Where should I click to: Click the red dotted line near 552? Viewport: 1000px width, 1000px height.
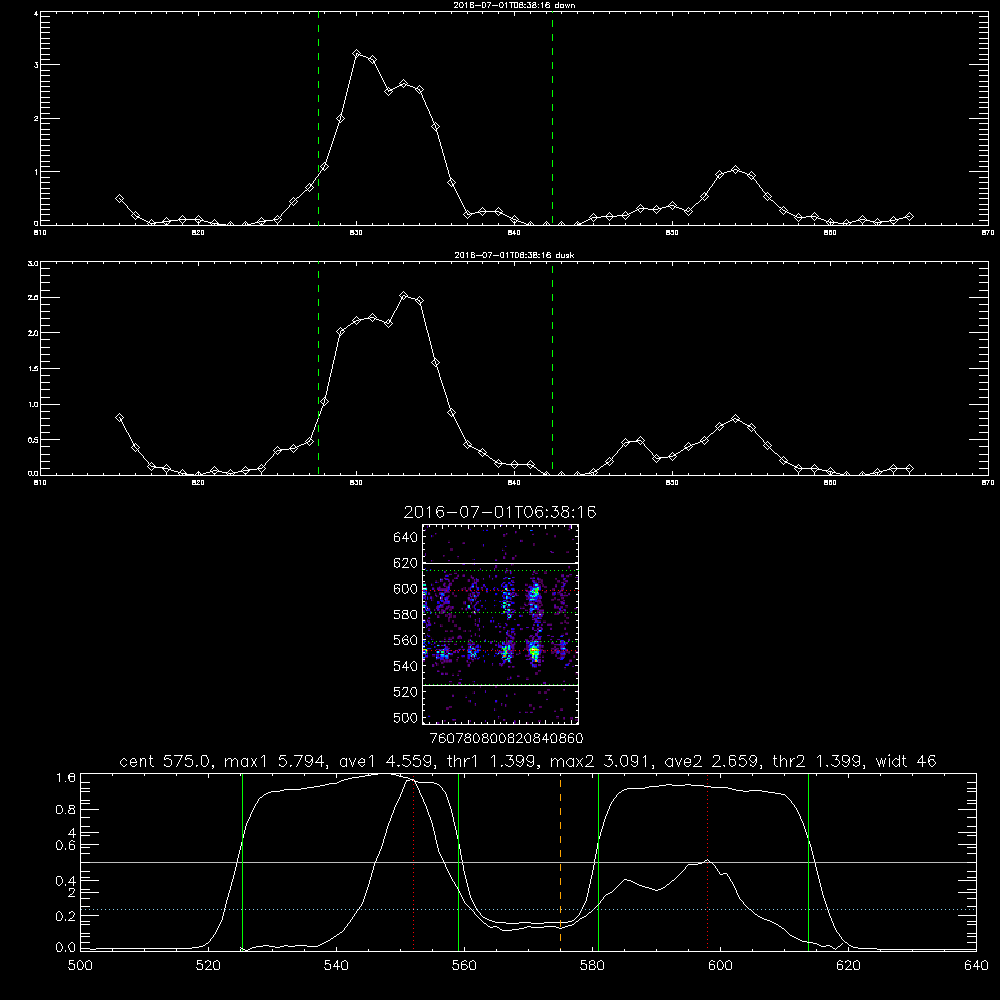pos(414,861)
